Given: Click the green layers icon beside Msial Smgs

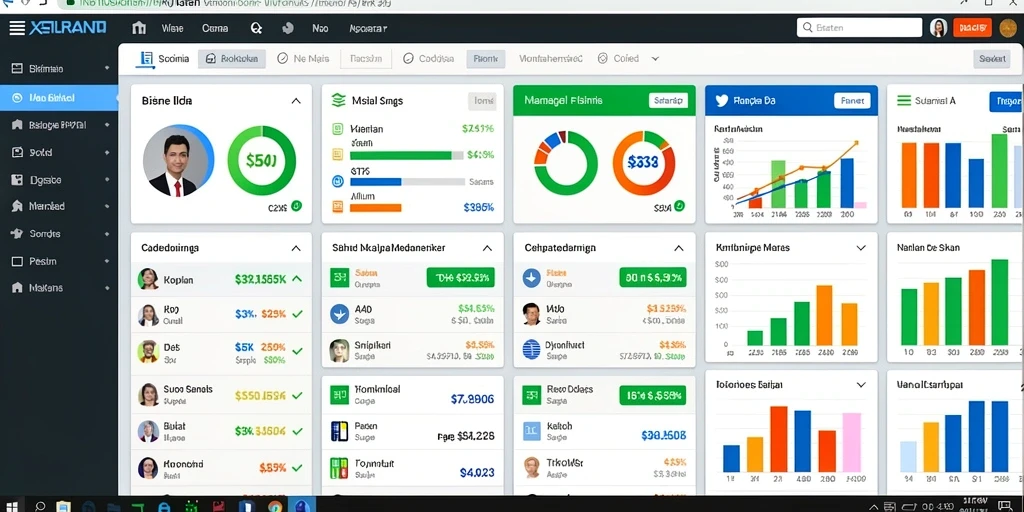Looking at the screenshot, I should click(x=338, y=101).
